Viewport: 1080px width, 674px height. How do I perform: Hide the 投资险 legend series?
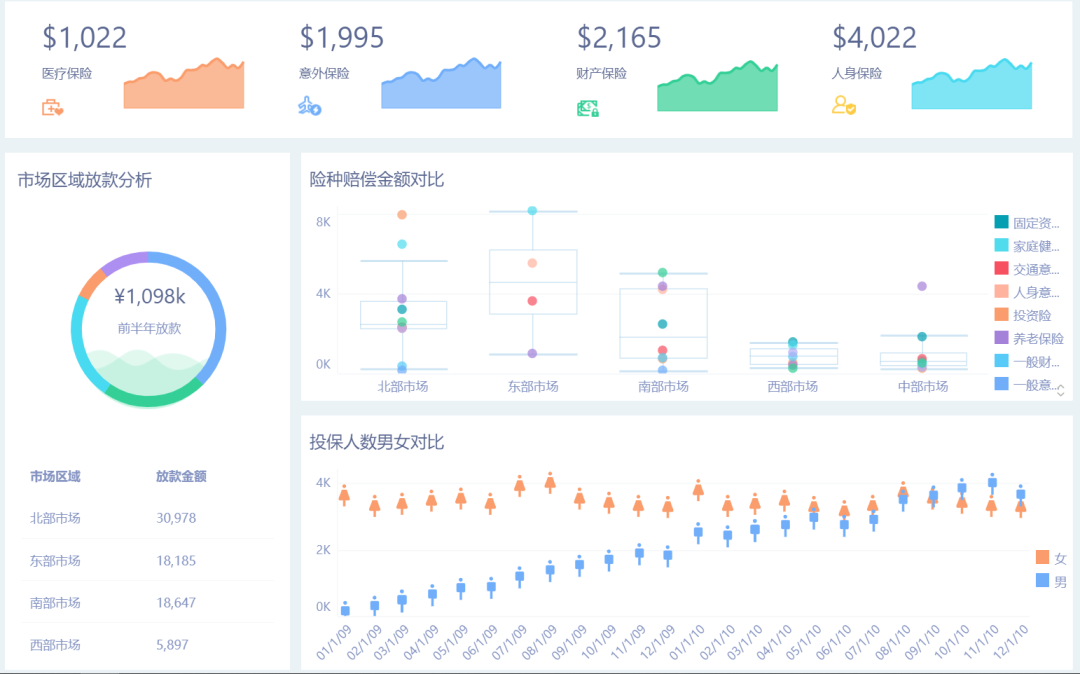(x=1032, y=315)
